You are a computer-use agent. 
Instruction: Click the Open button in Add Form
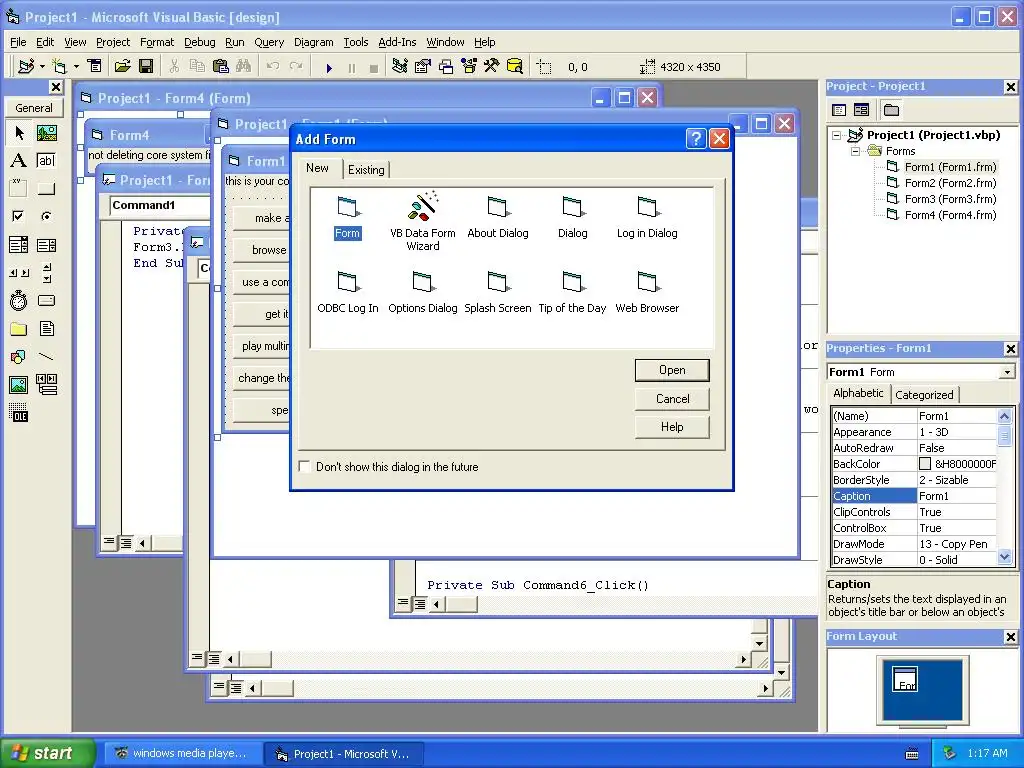(x=672, y=370)
